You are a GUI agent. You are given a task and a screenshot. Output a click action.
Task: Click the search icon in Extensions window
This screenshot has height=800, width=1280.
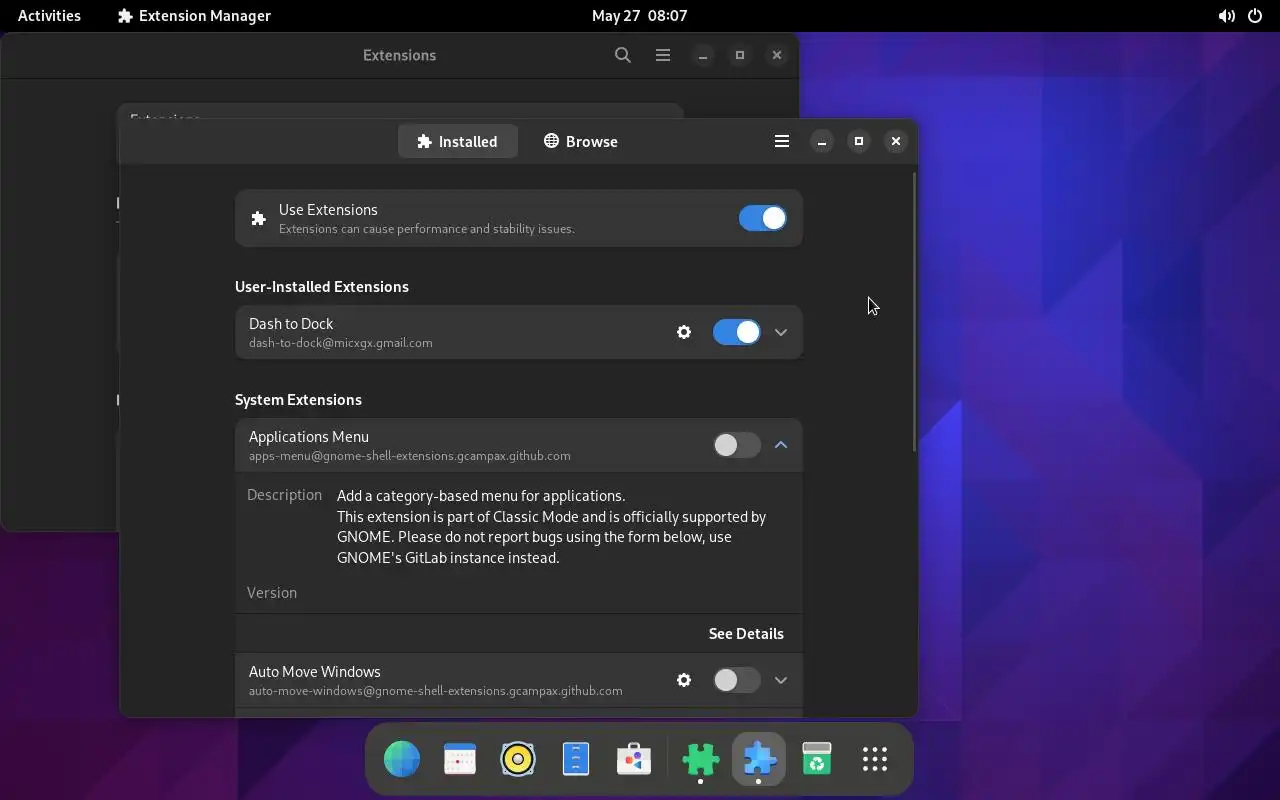623,55
